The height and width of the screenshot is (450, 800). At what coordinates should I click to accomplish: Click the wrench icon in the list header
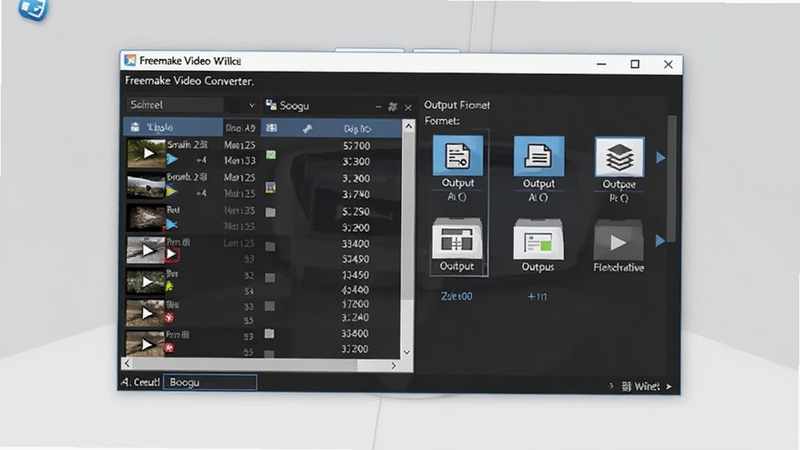307,129
